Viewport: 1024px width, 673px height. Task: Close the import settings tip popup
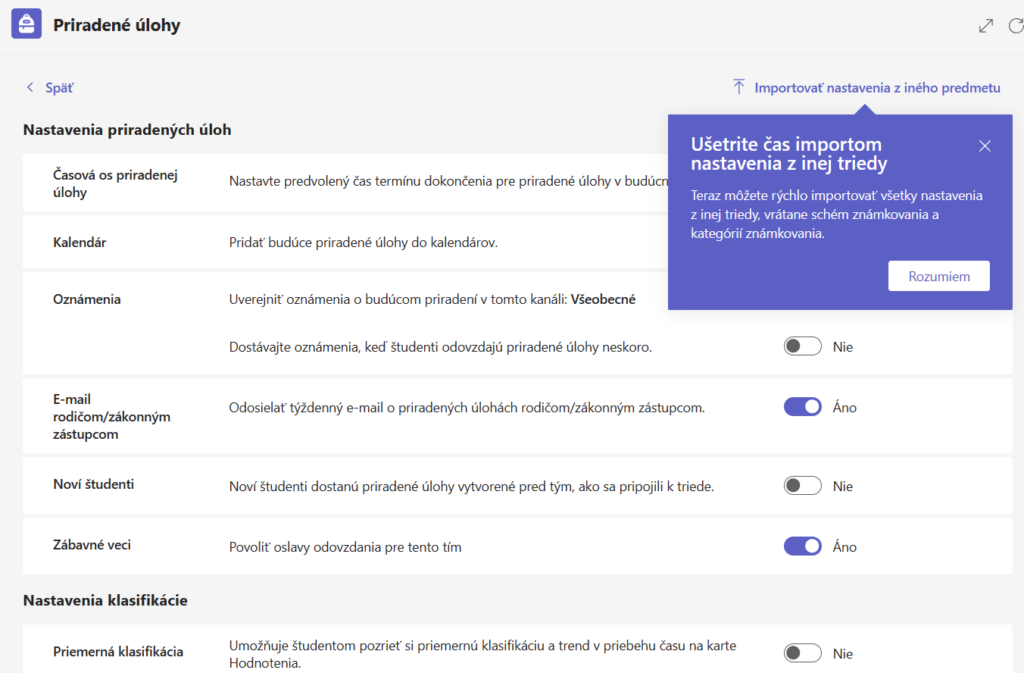point(985,146)
